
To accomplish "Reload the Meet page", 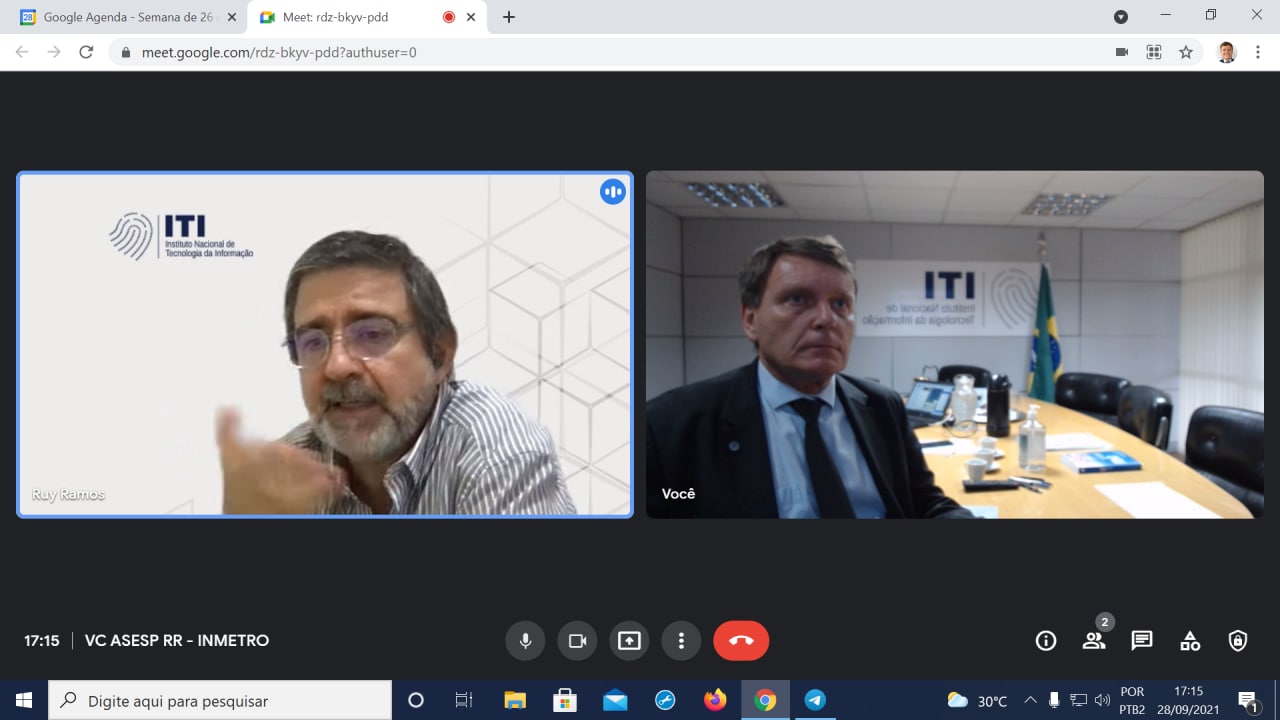I will [x=86, y=52].
